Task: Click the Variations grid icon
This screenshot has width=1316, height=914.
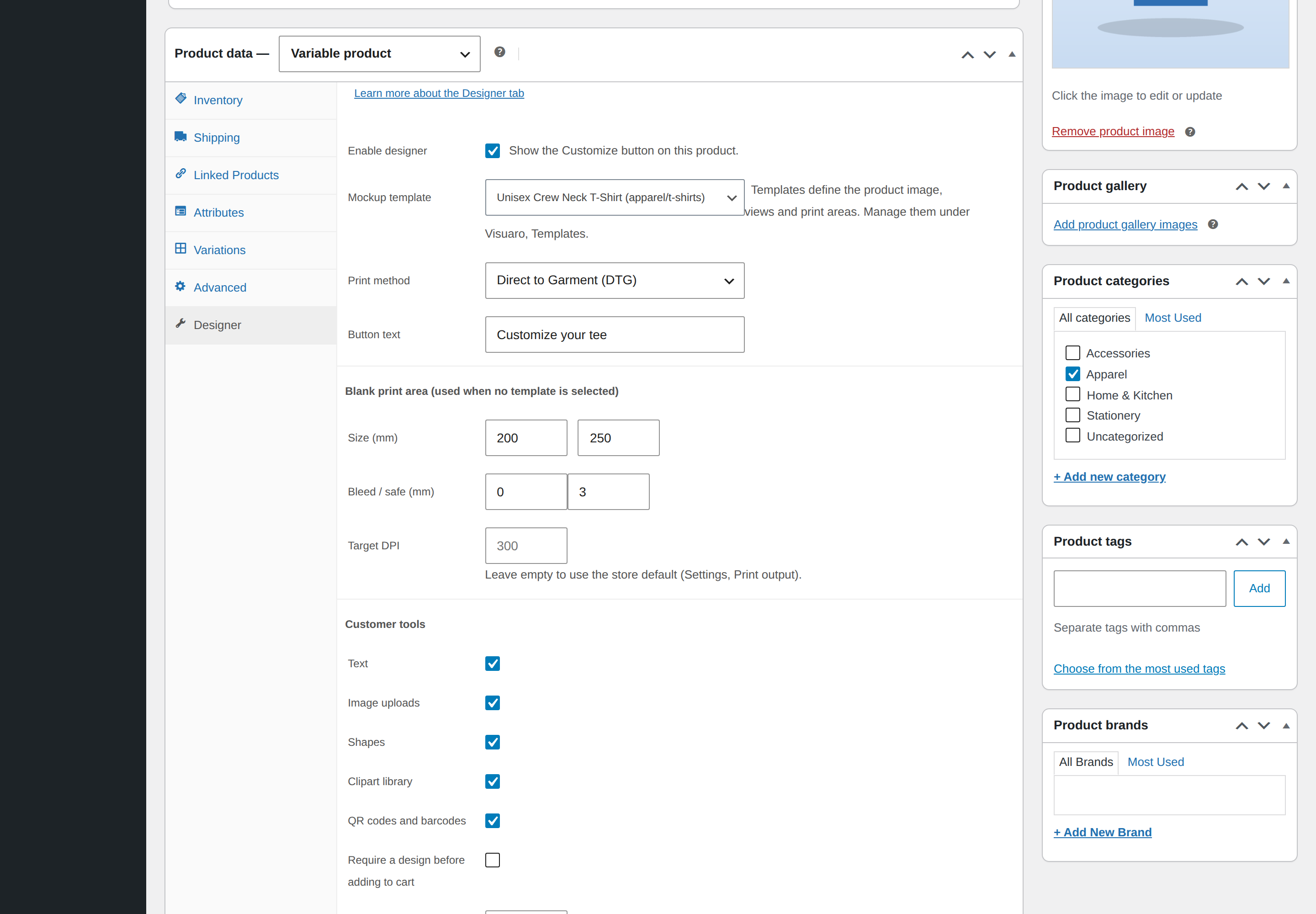Action: coord(180,249)
